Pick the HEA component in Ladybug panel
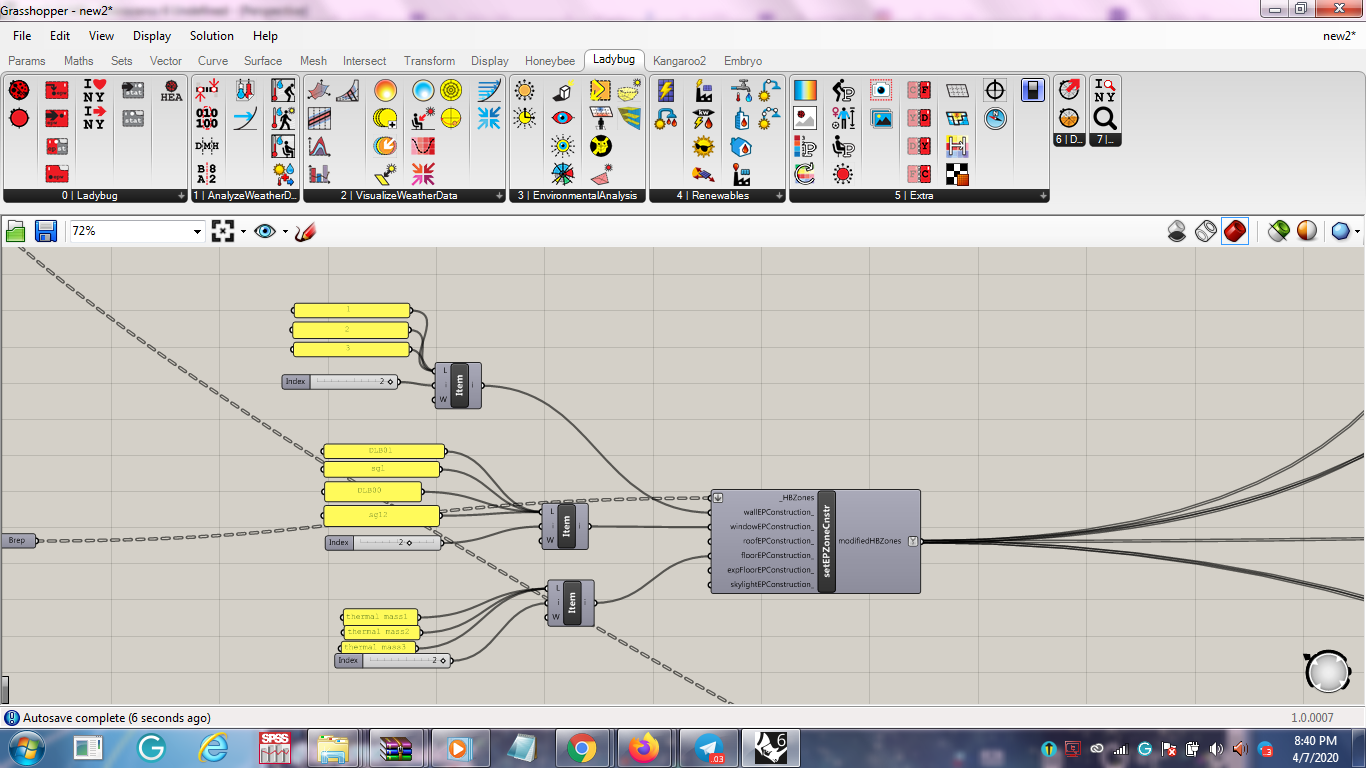Image resolution: width=1366 pixels, height=768 pixels. pos(172,91)
